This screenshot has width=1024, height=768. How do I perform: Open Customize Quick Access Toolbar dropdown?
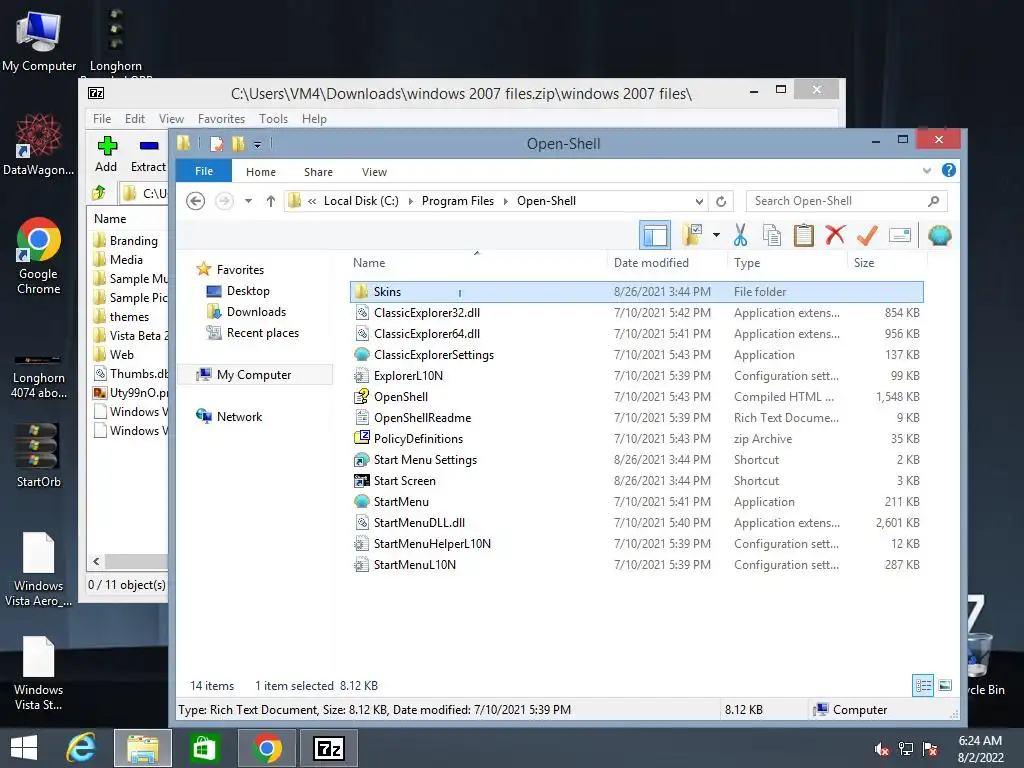point(257,144)
